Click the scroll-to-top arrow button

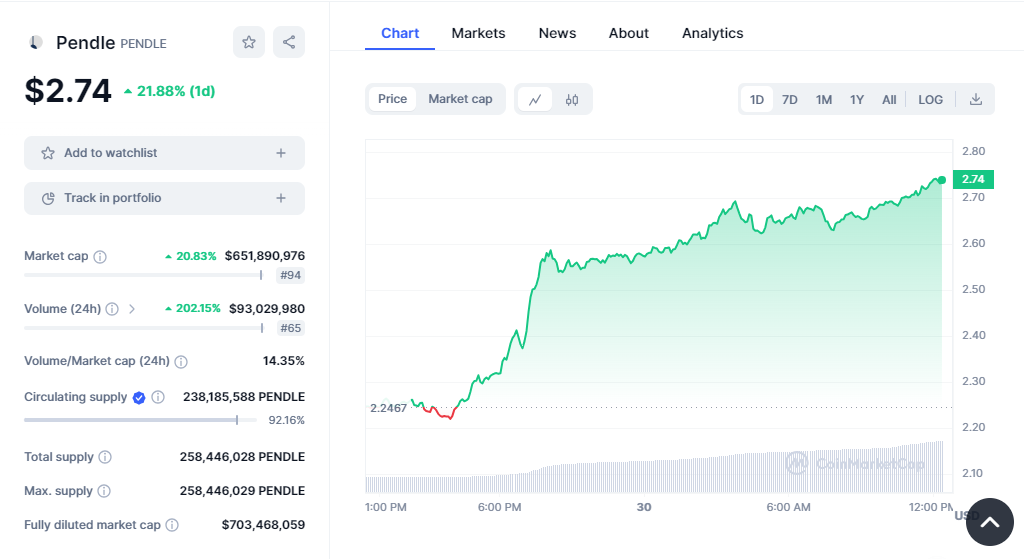990,522
